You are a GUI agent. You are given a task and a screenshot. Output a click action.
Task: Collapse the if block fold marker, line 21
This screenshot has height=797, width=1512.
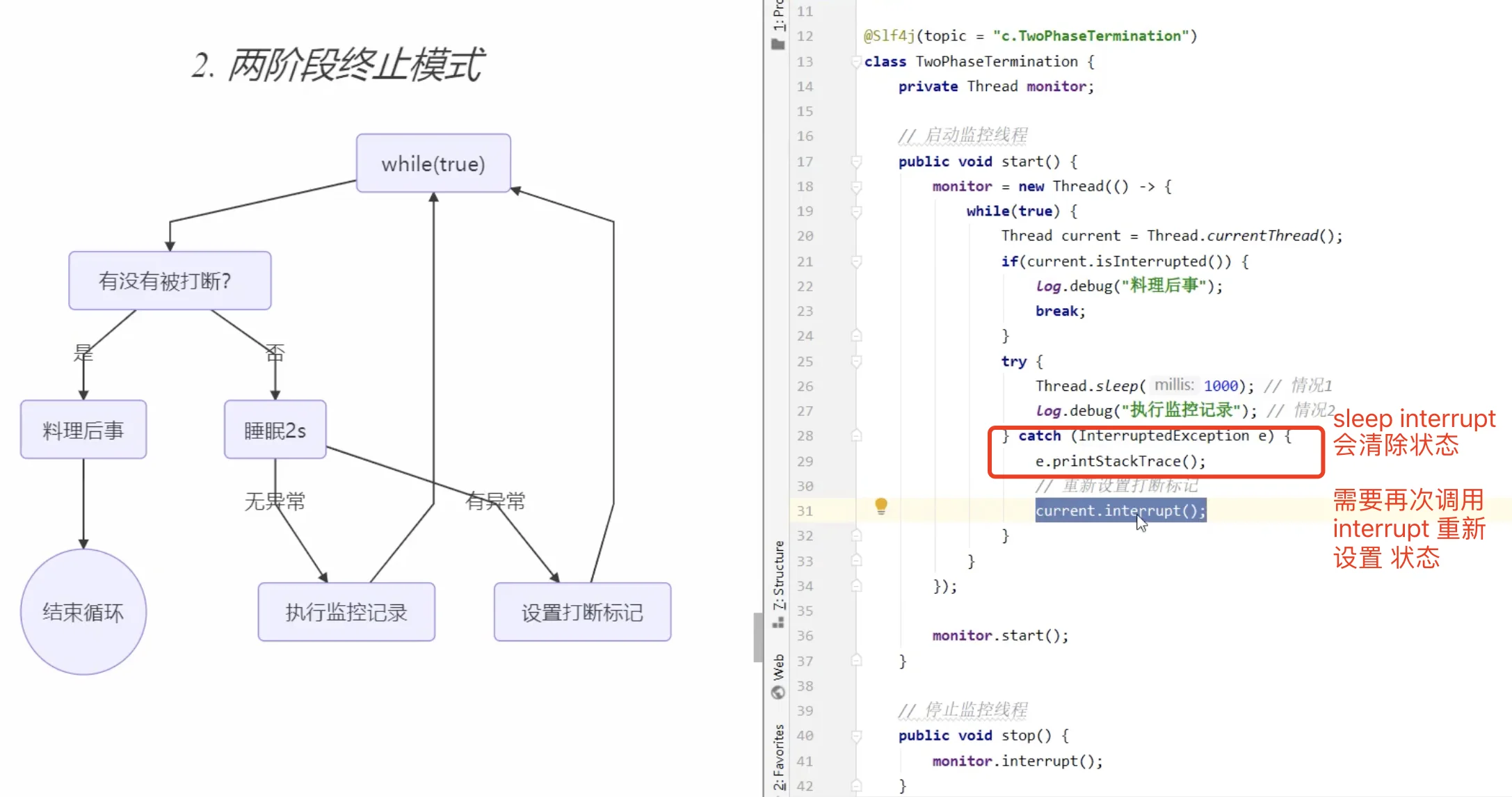click(856, 262)
